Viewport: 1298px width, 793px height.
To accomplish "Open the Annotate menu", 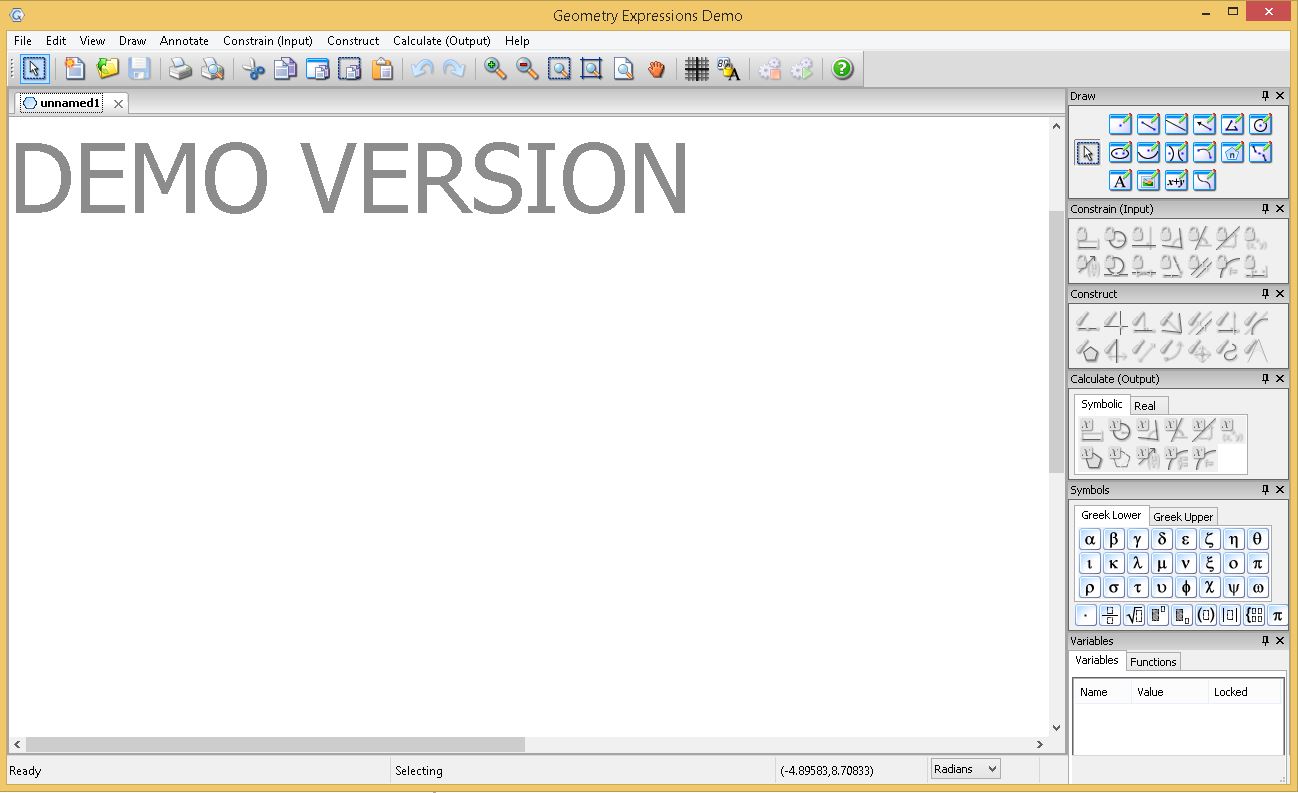I will pyautogui.click(x=184, y=41).
